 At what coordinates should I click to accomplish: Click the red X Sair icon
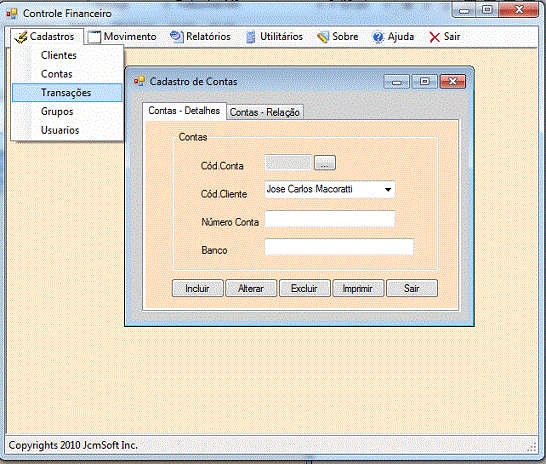434,37
